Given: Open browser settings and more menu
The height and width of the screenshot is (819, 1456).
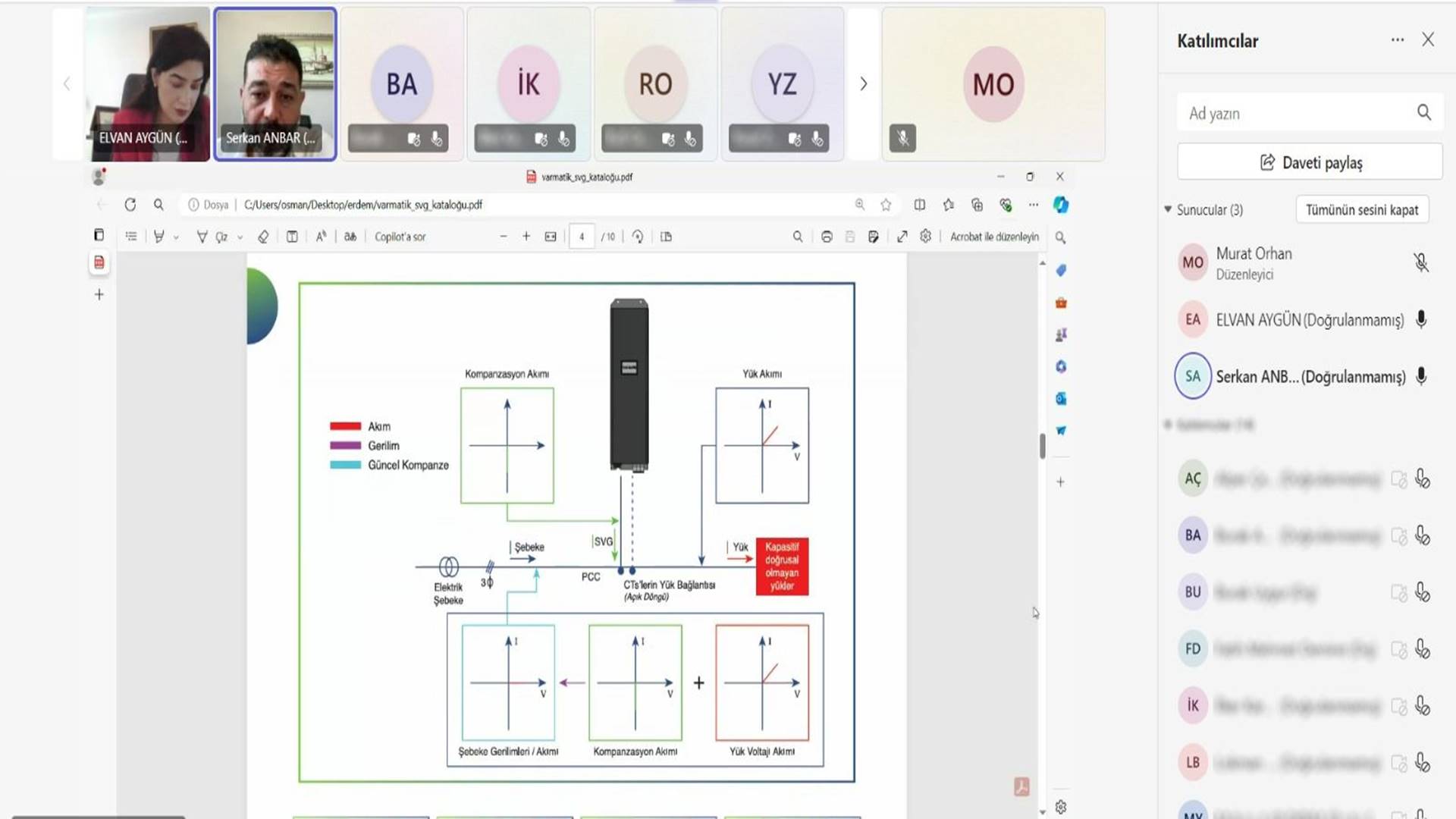Looking at the screenshot, I should [x=1034, y=205].
